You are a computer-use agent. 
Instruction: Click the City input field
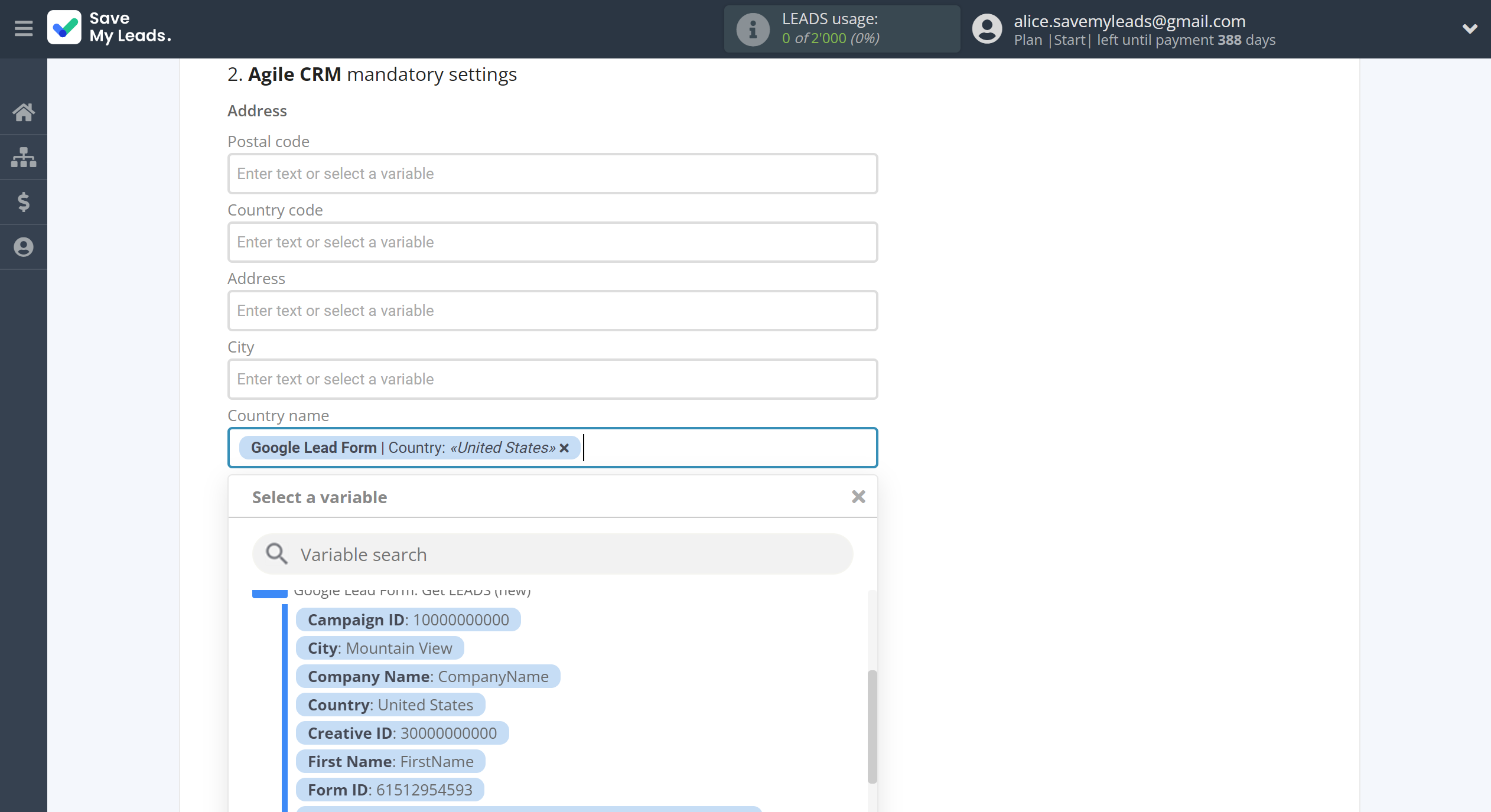(552, 379)
